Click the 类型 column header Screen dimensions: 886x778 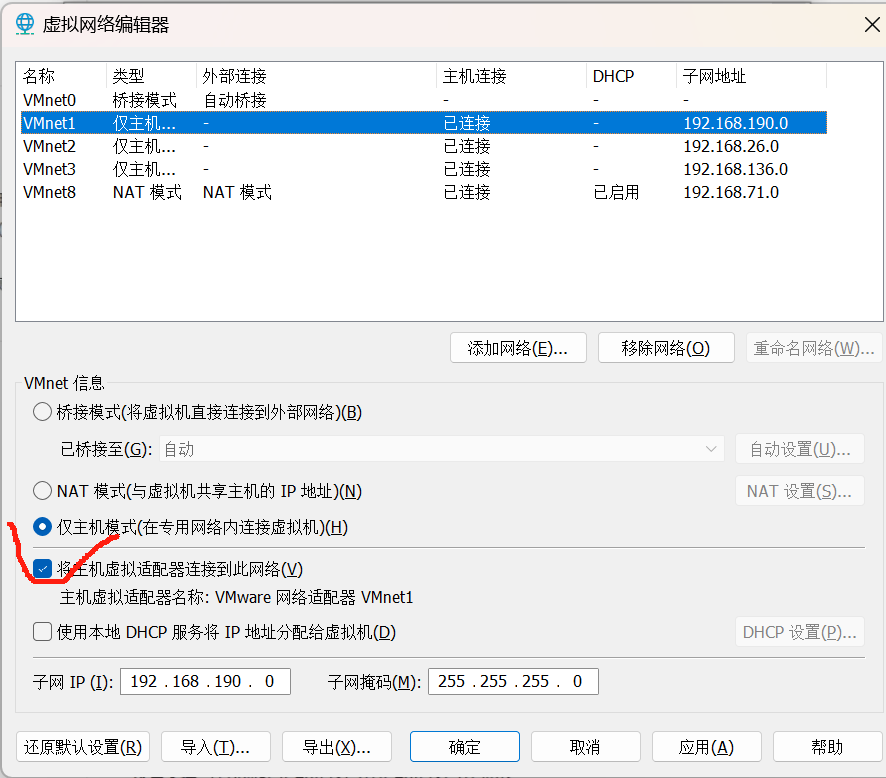tap(151, 76)
